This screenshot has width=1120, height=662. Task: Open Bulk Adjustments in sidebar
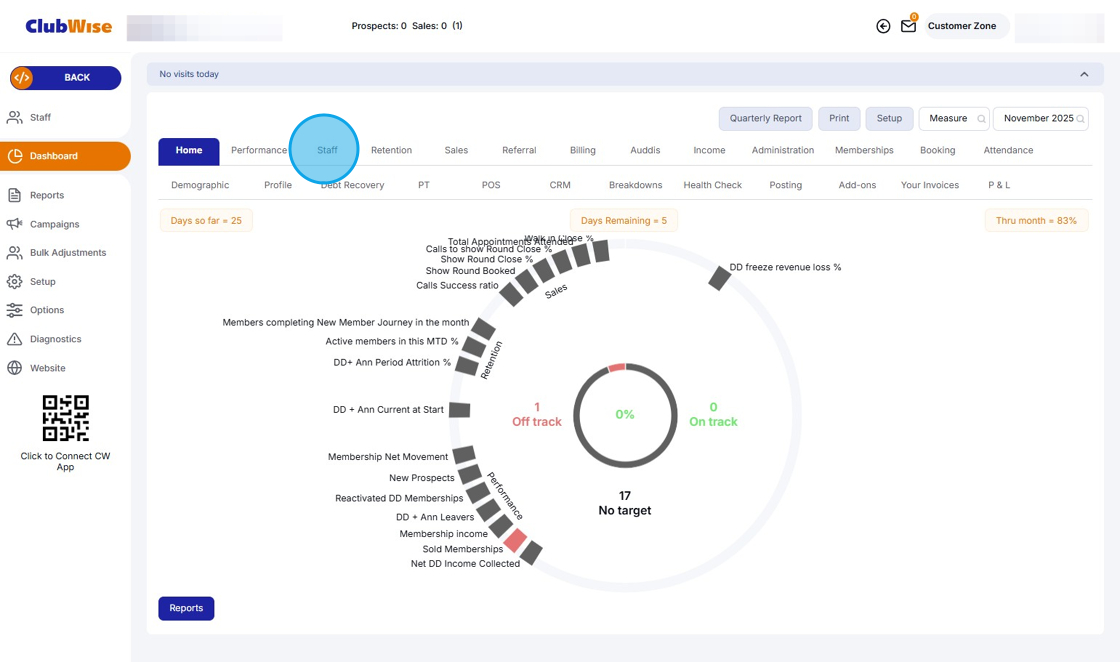tap(15, 253)
